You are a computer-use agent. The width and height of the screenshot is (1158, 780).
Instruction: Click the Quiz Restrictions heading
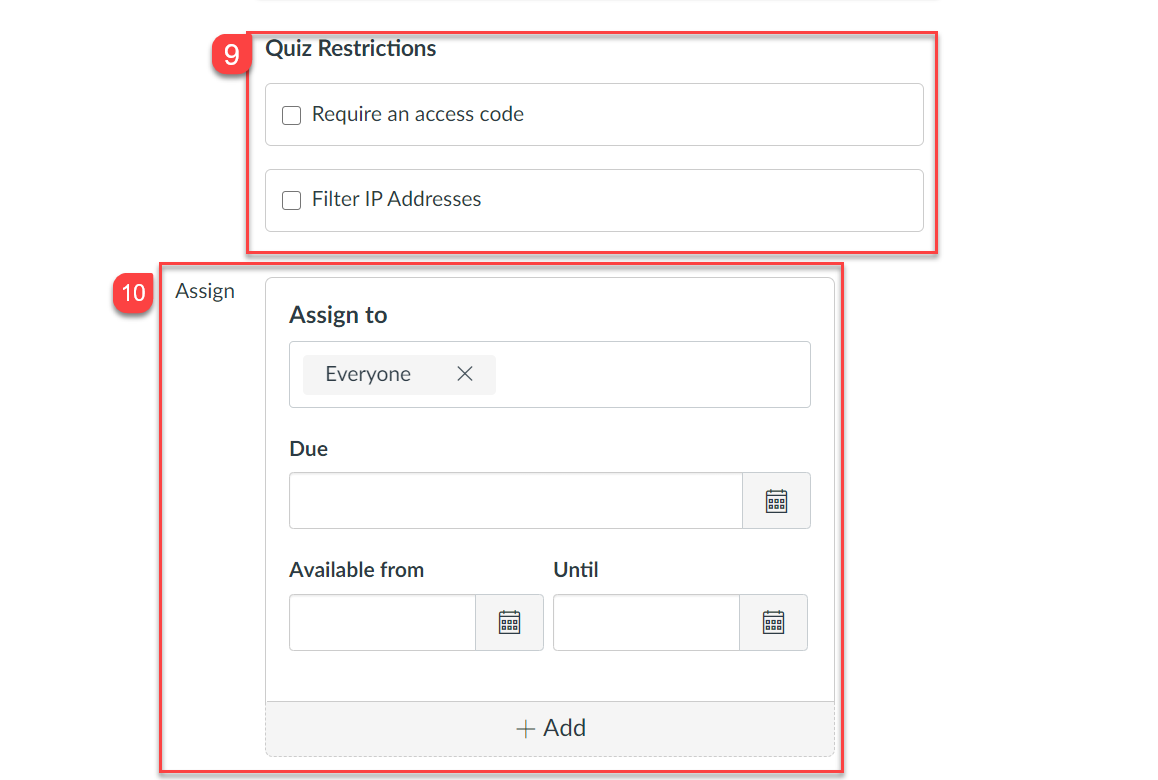coord(351,49)
